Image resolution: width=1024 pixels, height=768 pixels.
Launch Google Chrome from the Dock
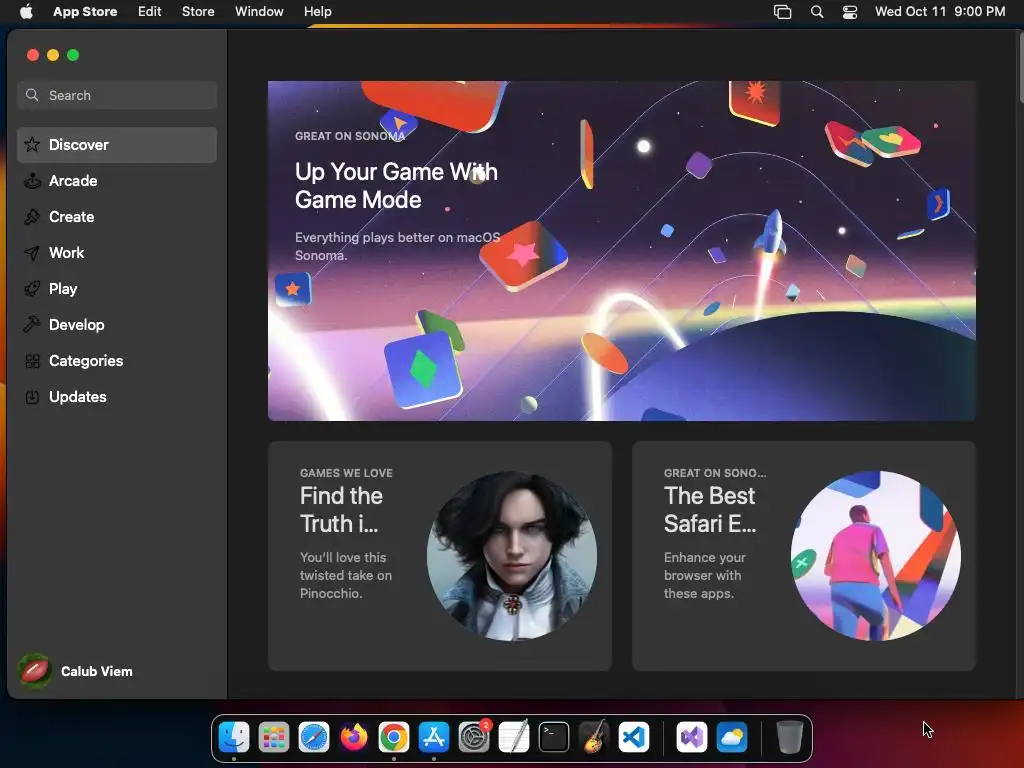(394, 737)
